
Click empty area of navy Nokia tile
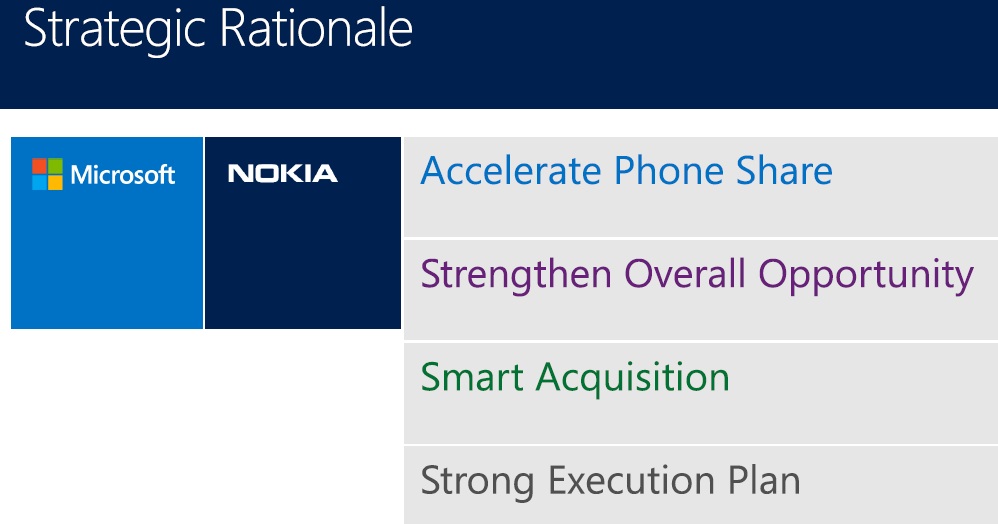302,270
